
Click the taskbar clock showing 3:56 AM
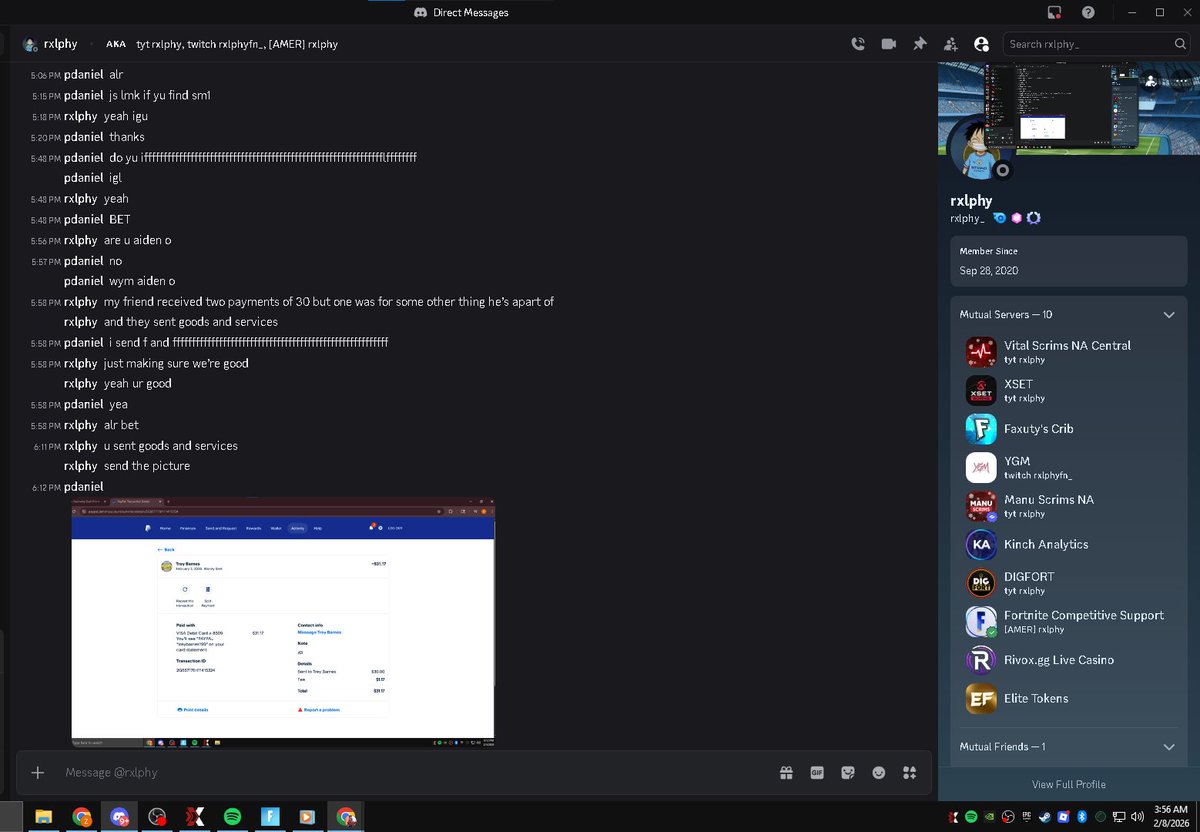pos(1169,816)
